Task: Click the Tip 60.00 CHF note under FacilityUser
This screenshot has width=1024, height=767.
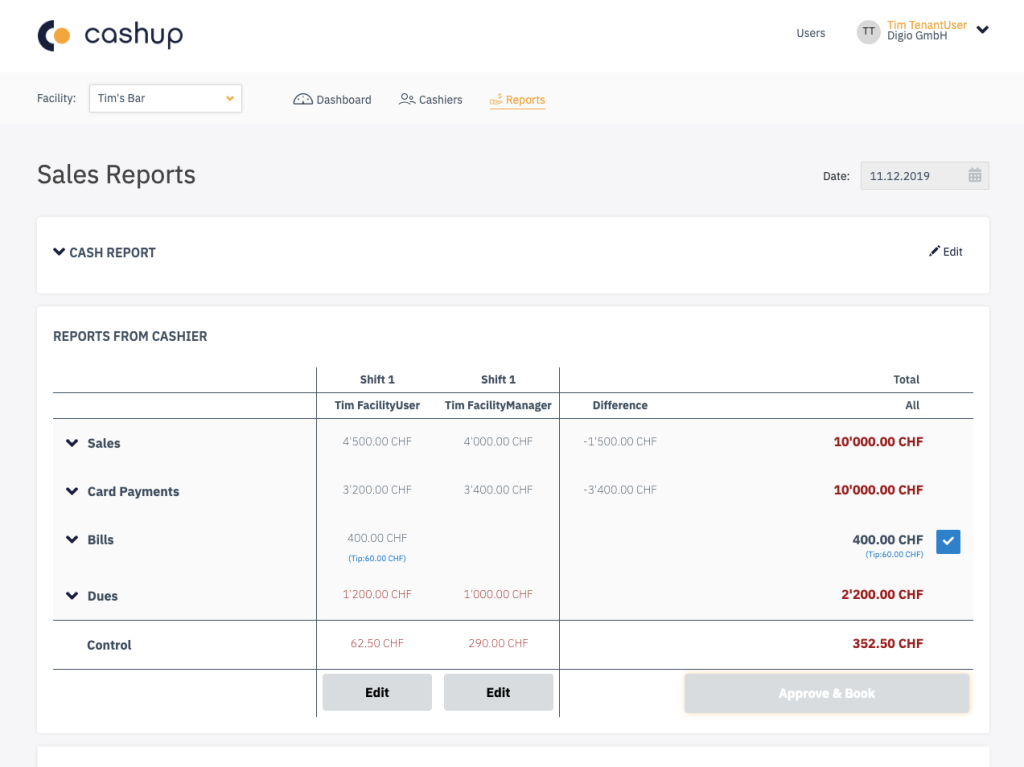Action: click(377, 558)
